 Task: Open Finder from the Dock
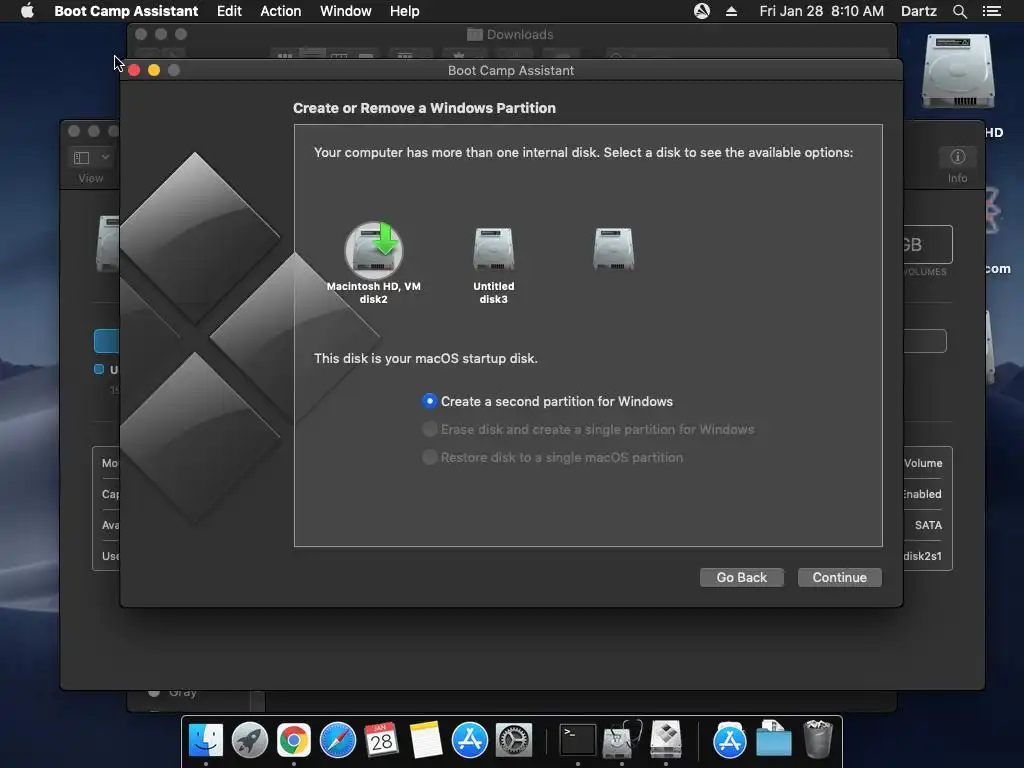(x=206, y=740)
